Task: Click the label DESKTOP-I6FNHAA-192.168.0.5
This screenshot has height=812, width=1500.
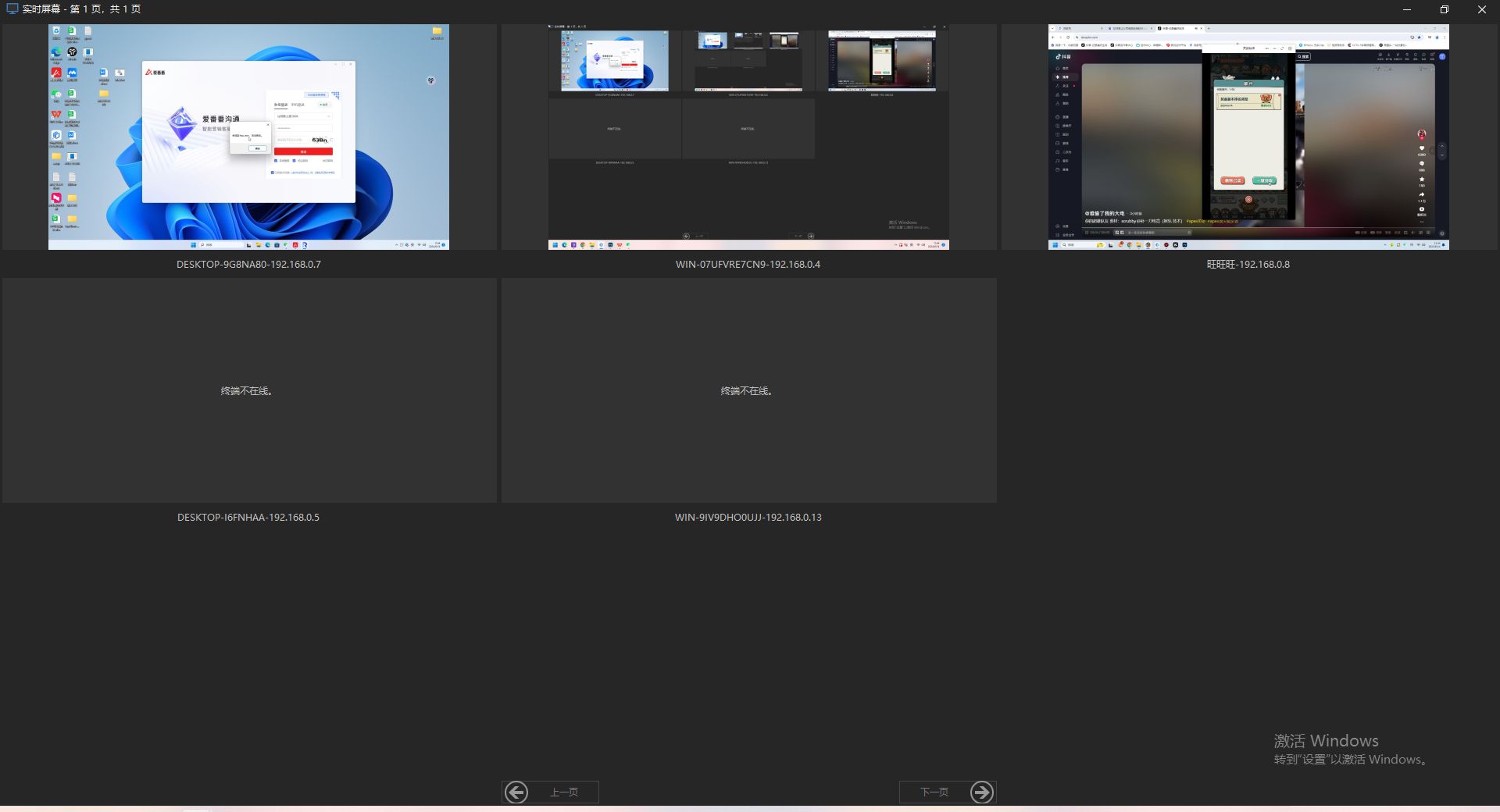Action: click(248, 518)
